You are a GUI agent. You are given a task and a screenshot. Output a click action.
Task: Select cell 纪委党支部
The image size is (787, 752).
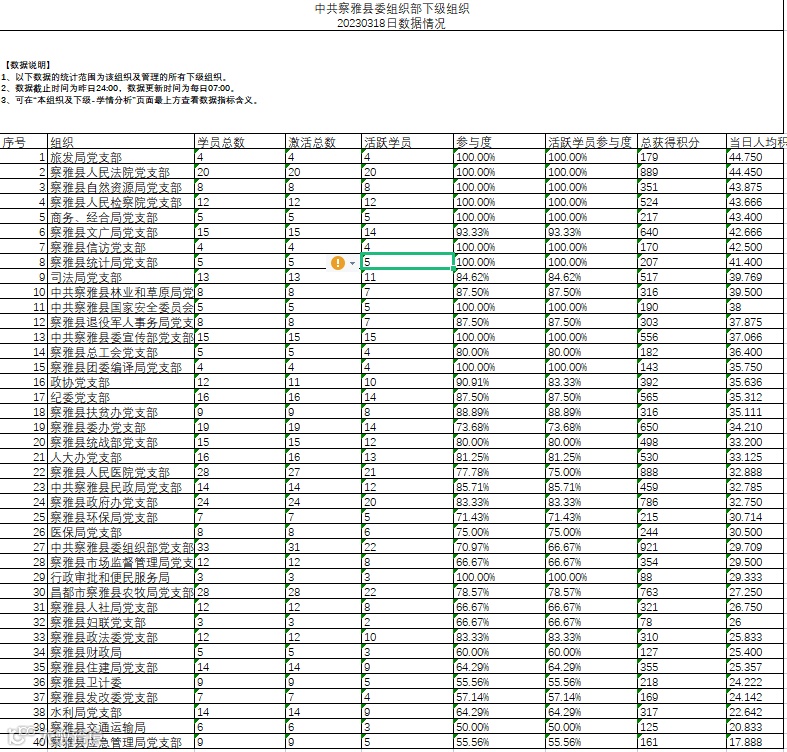click(121, 398)
